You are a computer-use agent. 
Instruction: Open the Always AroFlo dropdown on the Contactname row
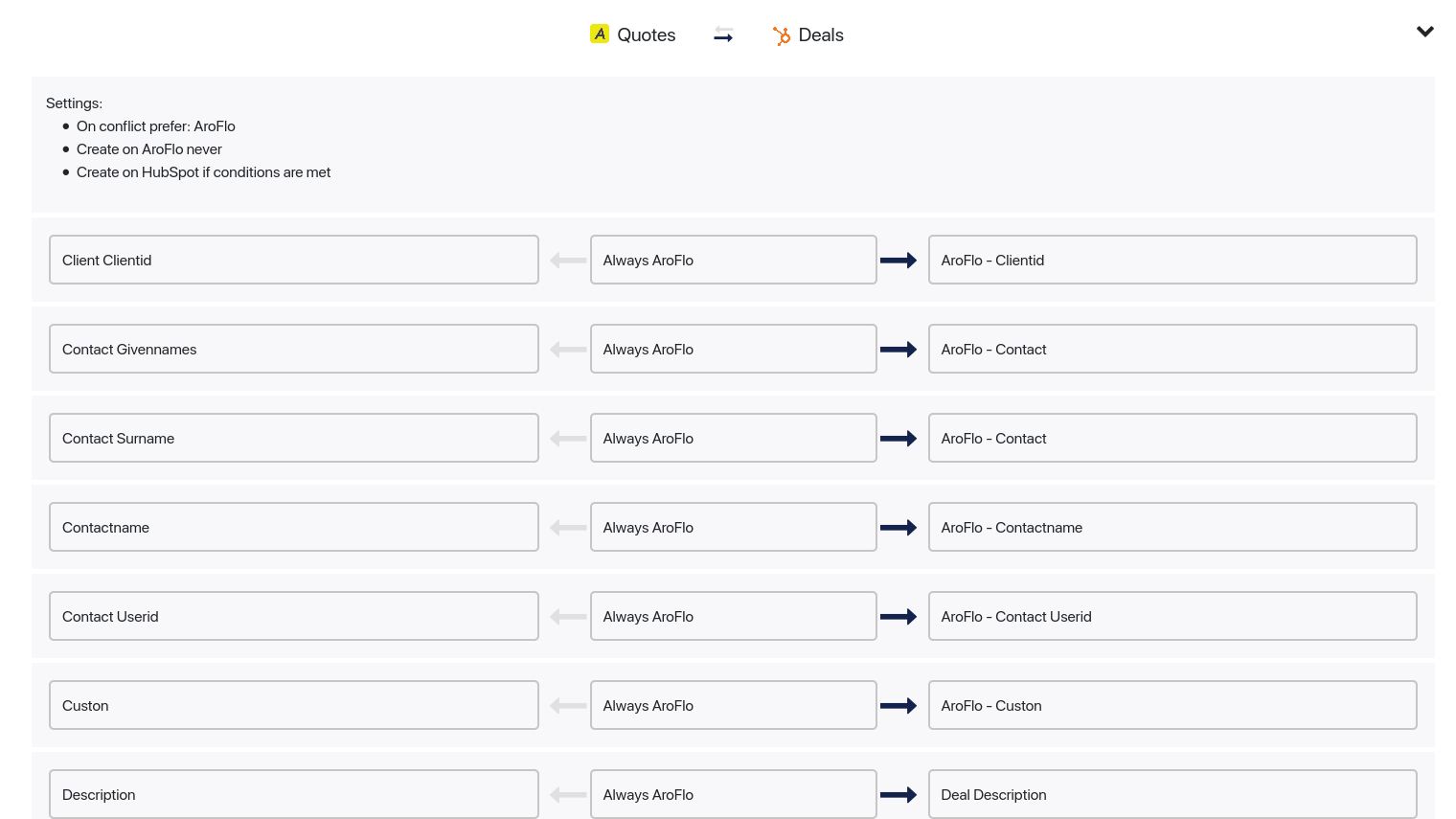(734, 527)
